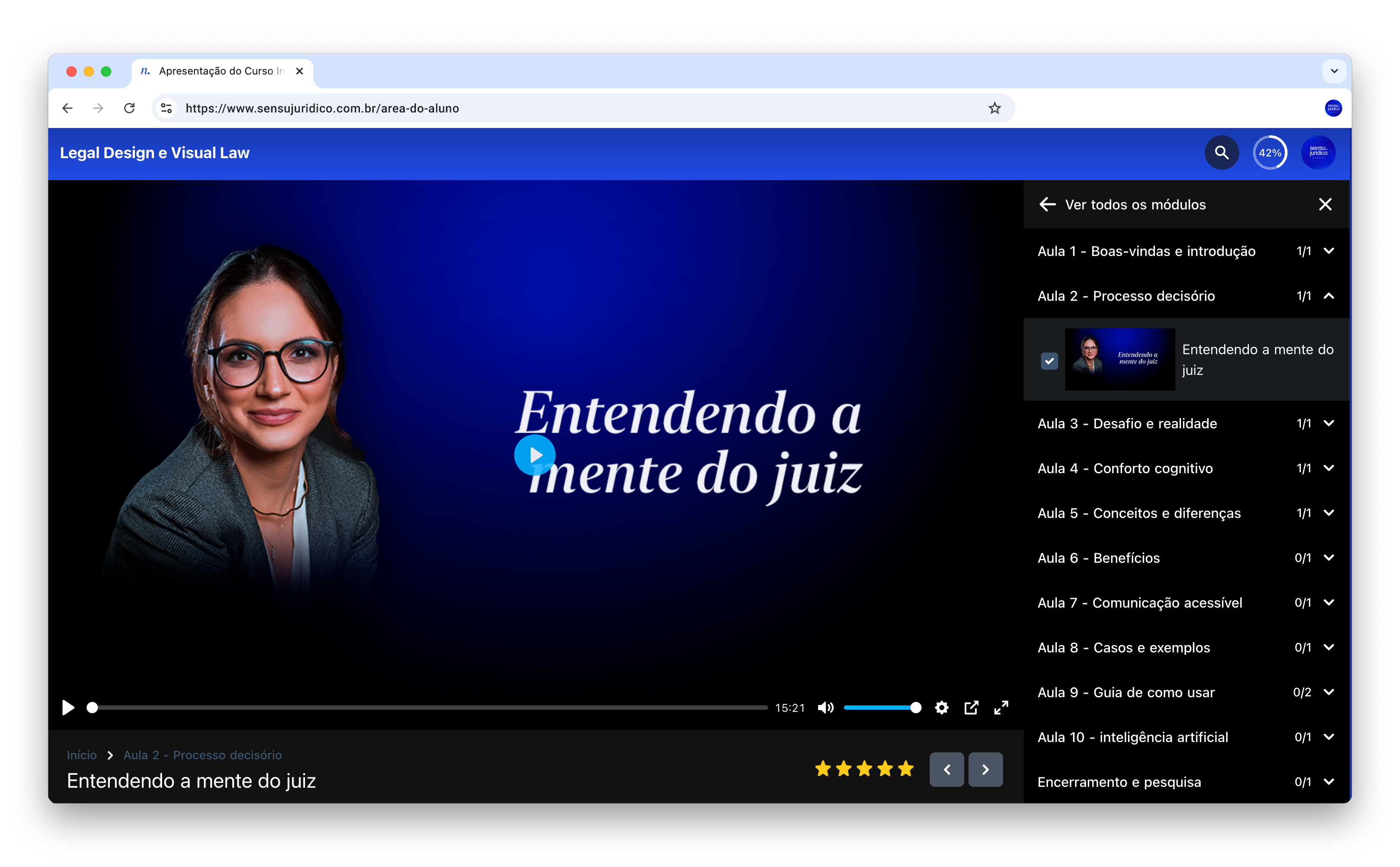The height and width of the screenshot is (867, 1400).
Task: Open the Sensu Jurídico profile icon
Action: pyautogui.click(x=1318, y=153)
